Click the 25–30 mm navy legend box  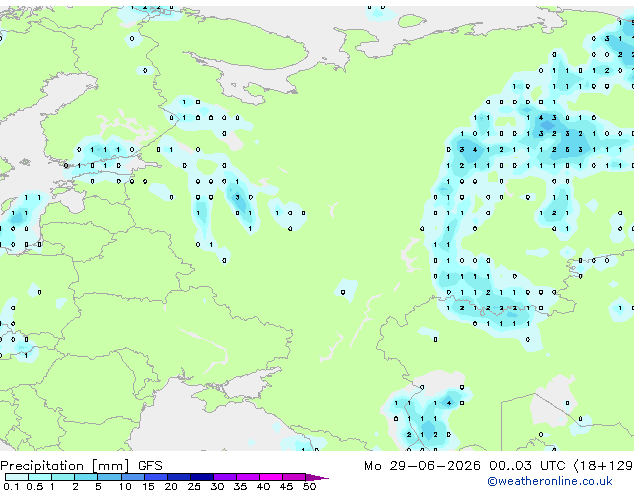202,477
